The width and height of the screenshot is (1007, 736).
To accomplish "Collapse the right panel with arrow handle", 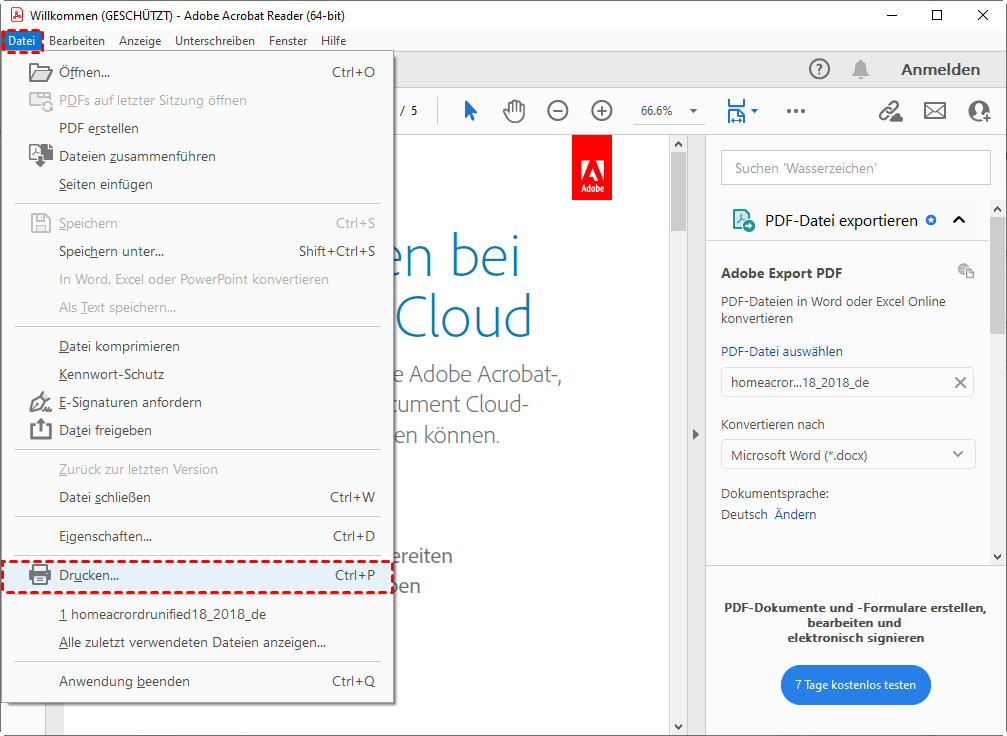I will 696,434.
